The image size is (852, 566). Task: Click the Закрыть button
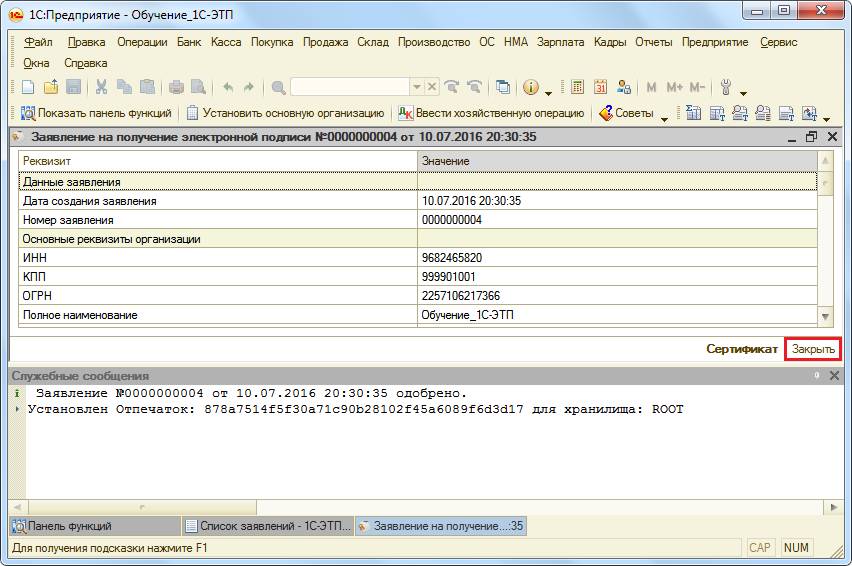[x=813, y=349]
